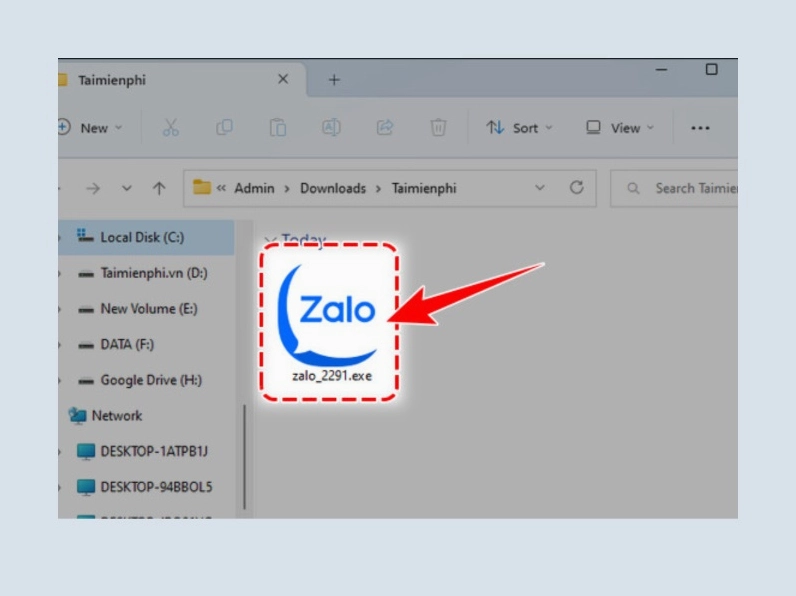
Task: Click the Copy icon in toolbar
Action: coord(224,127)
